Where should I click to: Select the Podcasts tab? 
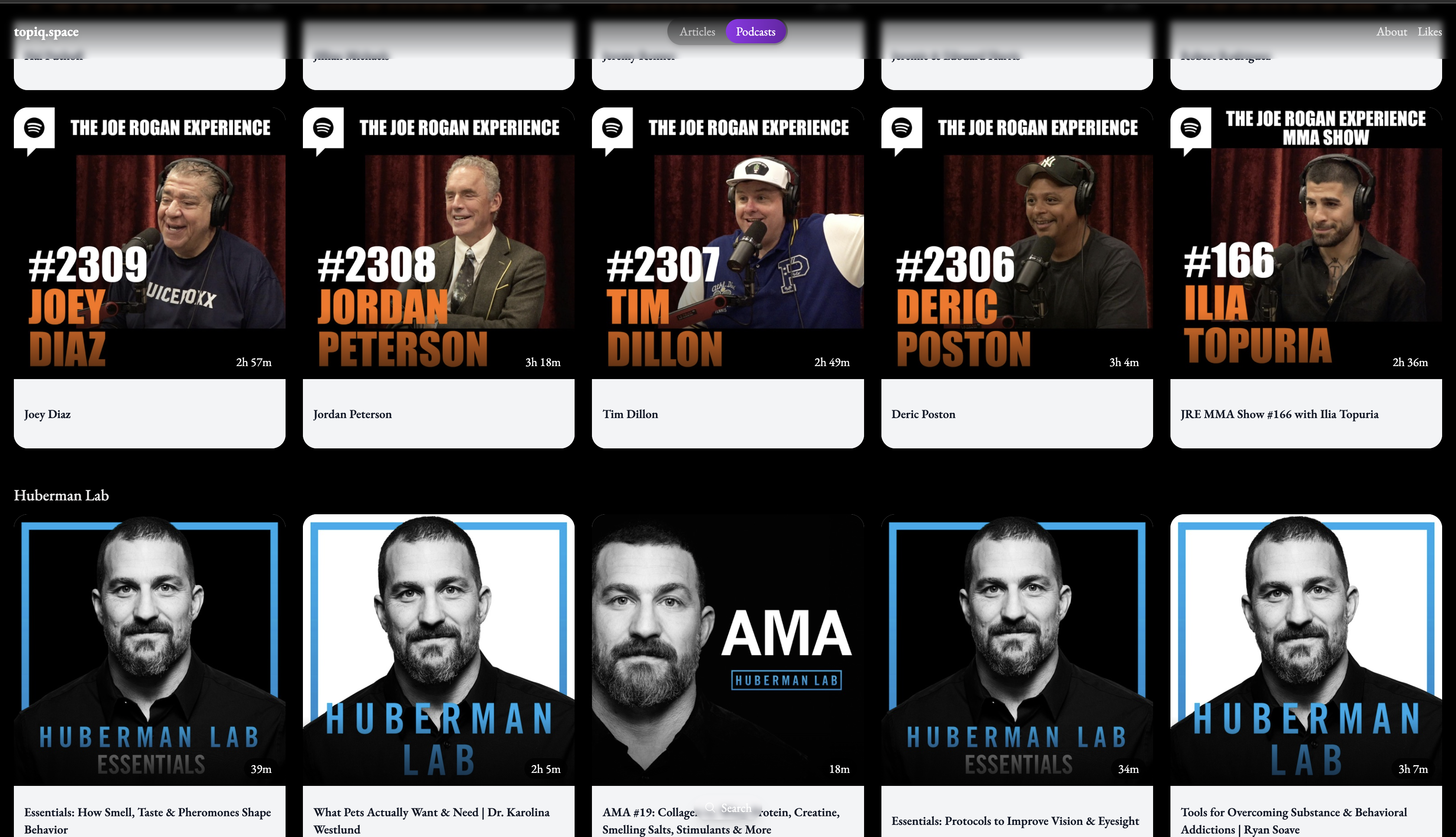pos(755,32)
